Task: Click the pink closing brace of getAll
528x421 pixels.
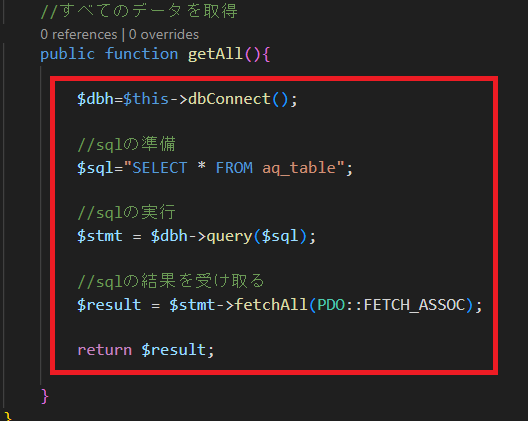Action: coord(44,396)
